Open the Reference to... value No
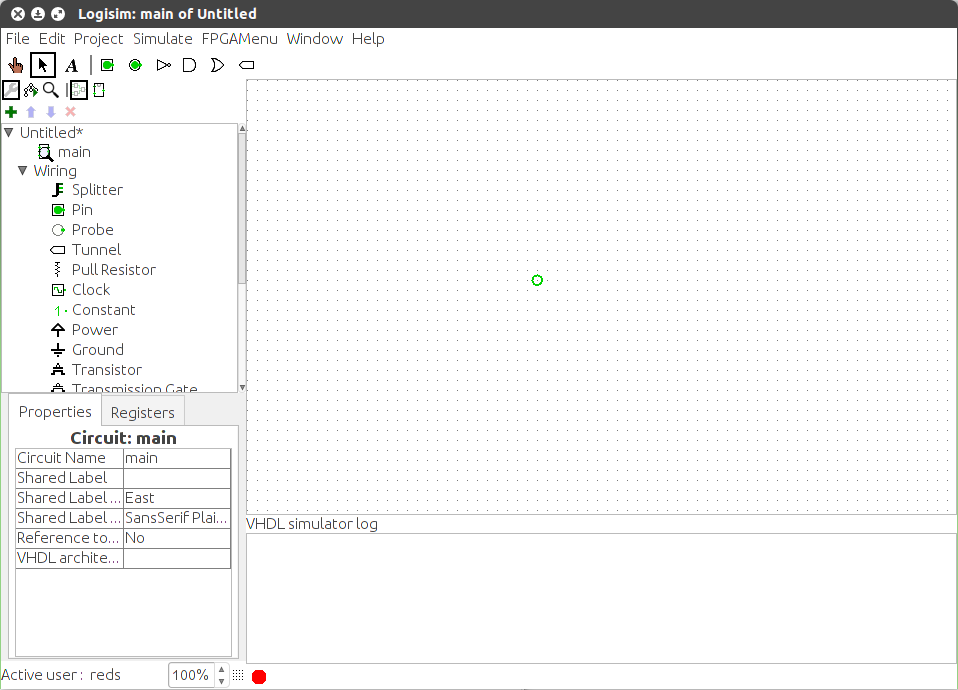The height and width of the screenshot is (690, 958). (177, 538)
